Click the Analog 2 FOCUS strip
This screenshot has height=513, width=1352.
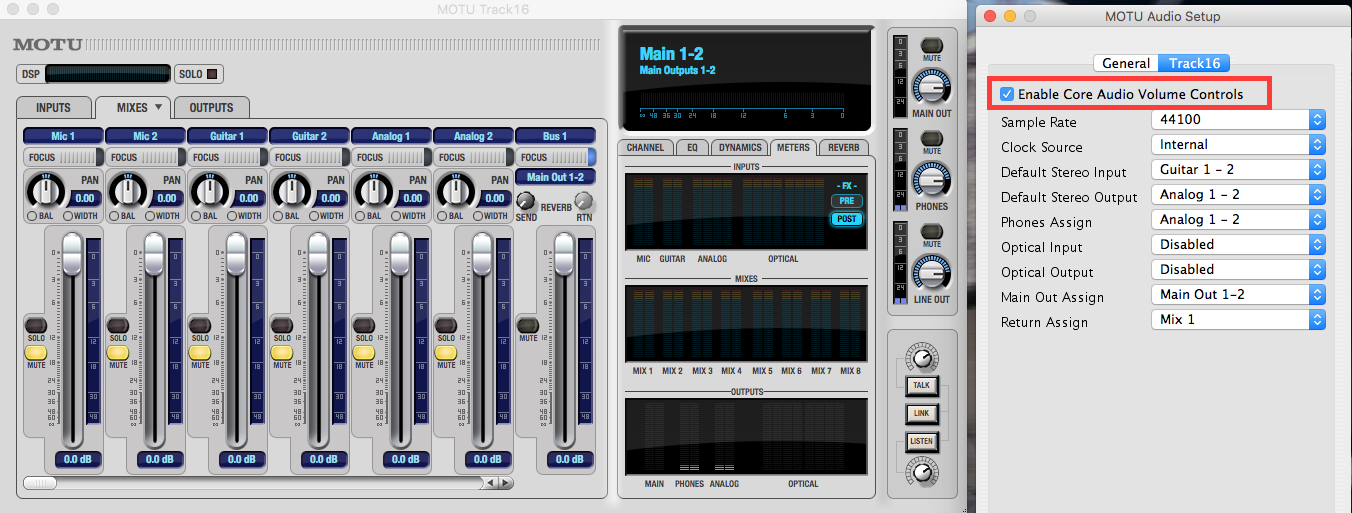(474, 157)
